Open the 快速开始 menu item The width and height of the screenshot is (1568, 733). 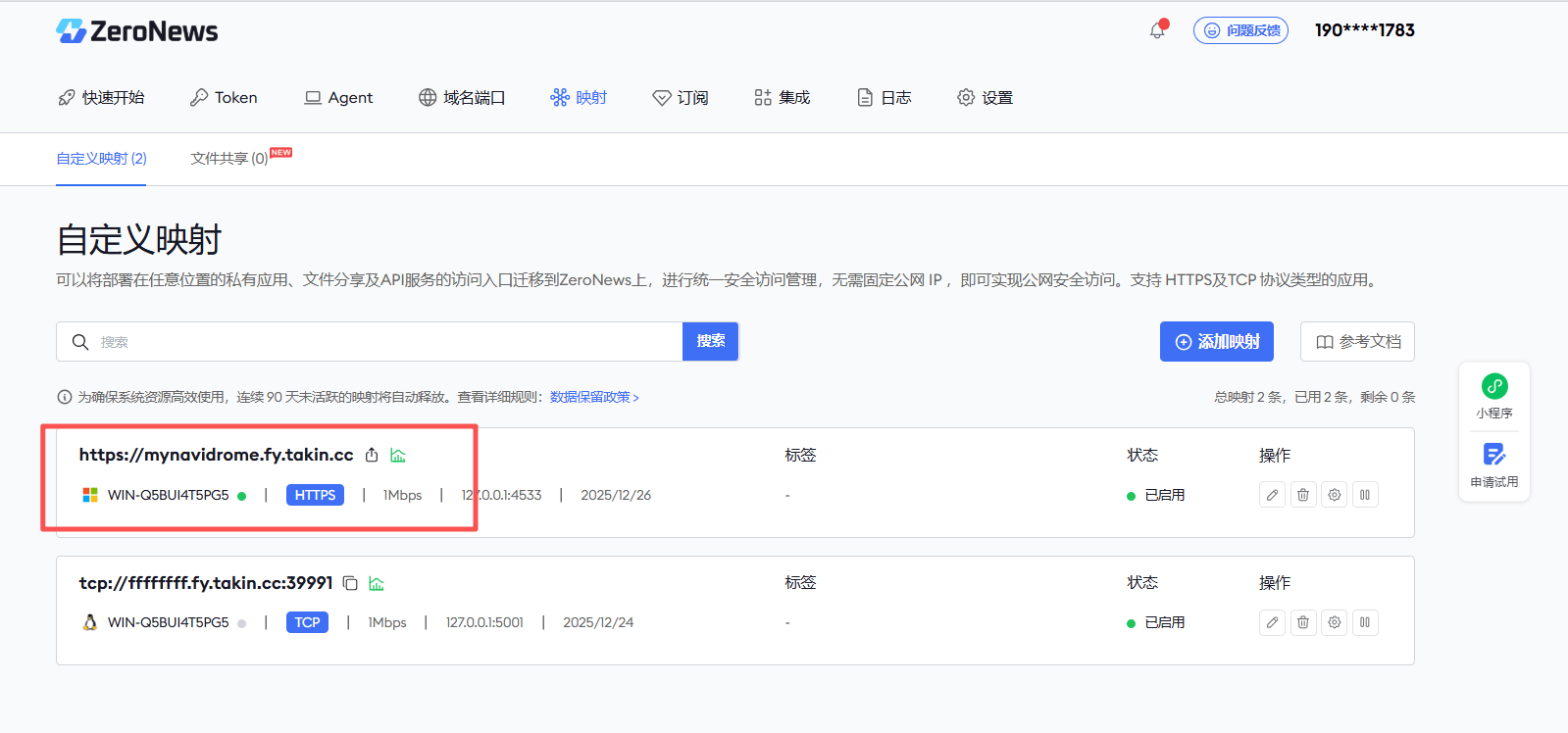point(101,97)
